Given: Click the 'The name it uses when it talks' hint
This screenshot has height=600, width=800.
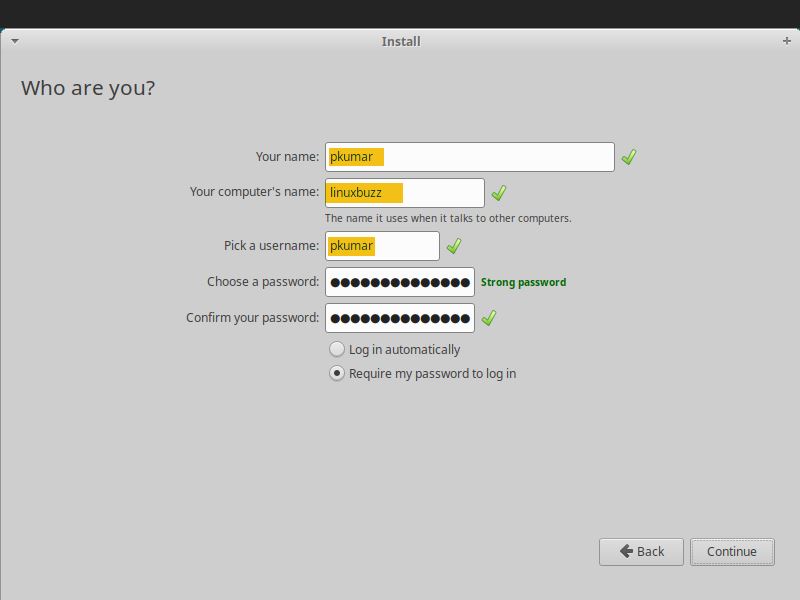Looking at the screenshot, I should tap(448, 218).
